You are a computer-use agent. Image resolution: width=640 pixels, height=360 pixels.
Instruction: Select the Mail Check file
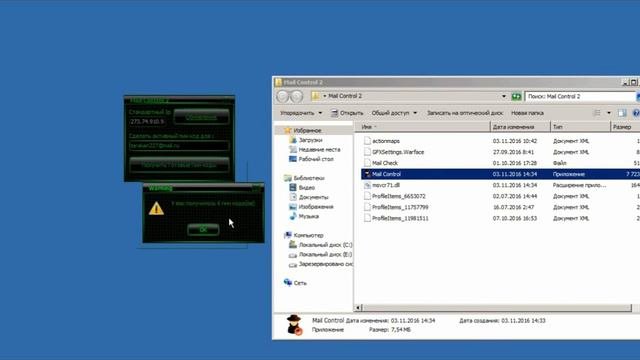click(384, 163)
